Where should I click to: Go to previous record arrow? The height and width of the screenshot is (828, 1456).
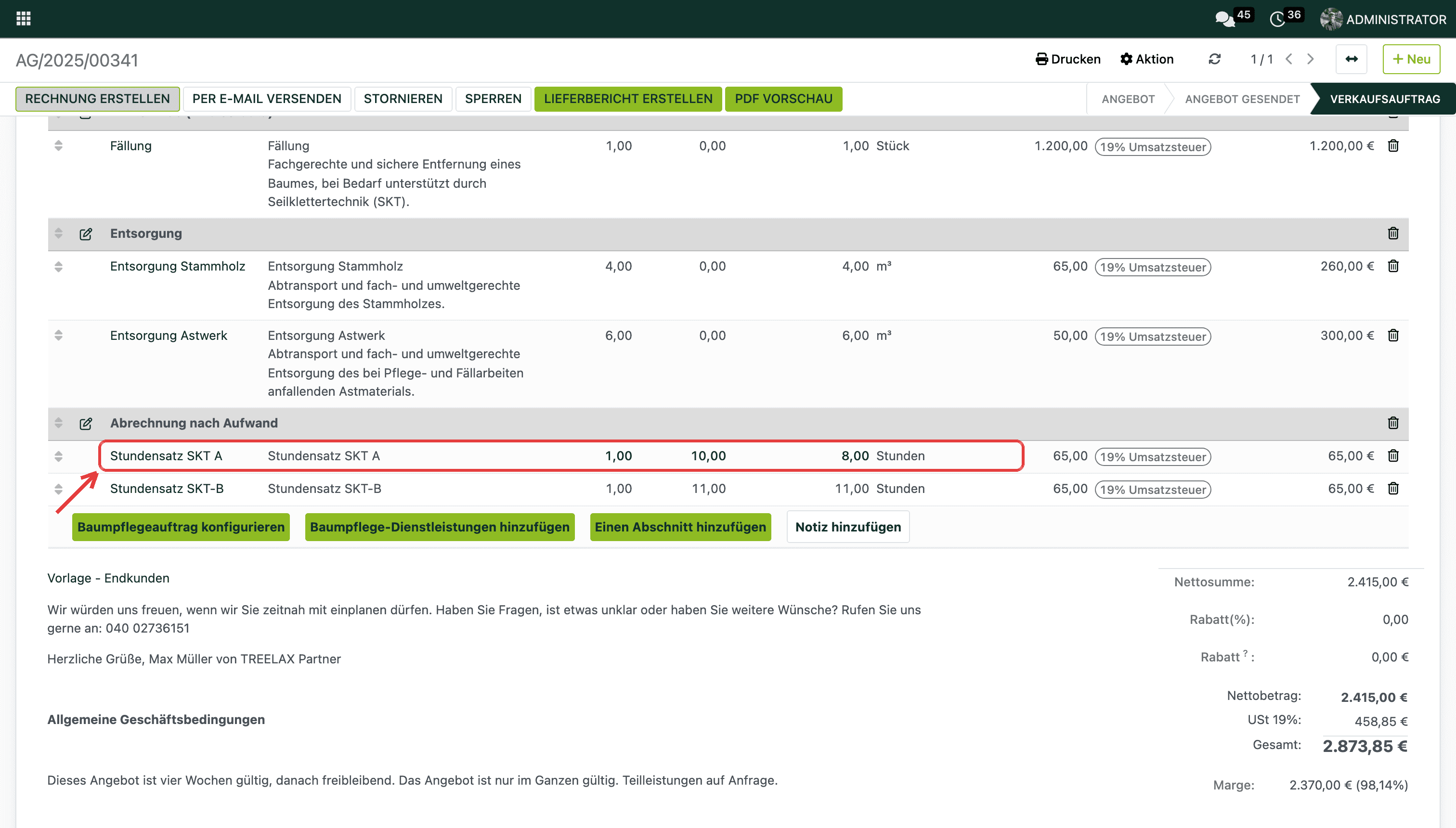[x=1289, y=59]
